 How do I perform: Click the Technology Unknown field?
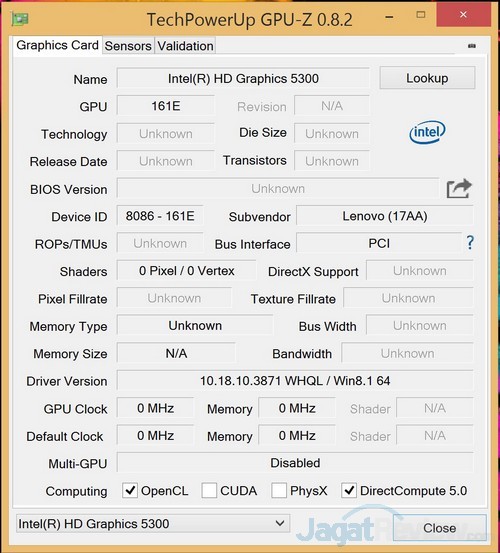pyautogui.click(x=166, y=133)
